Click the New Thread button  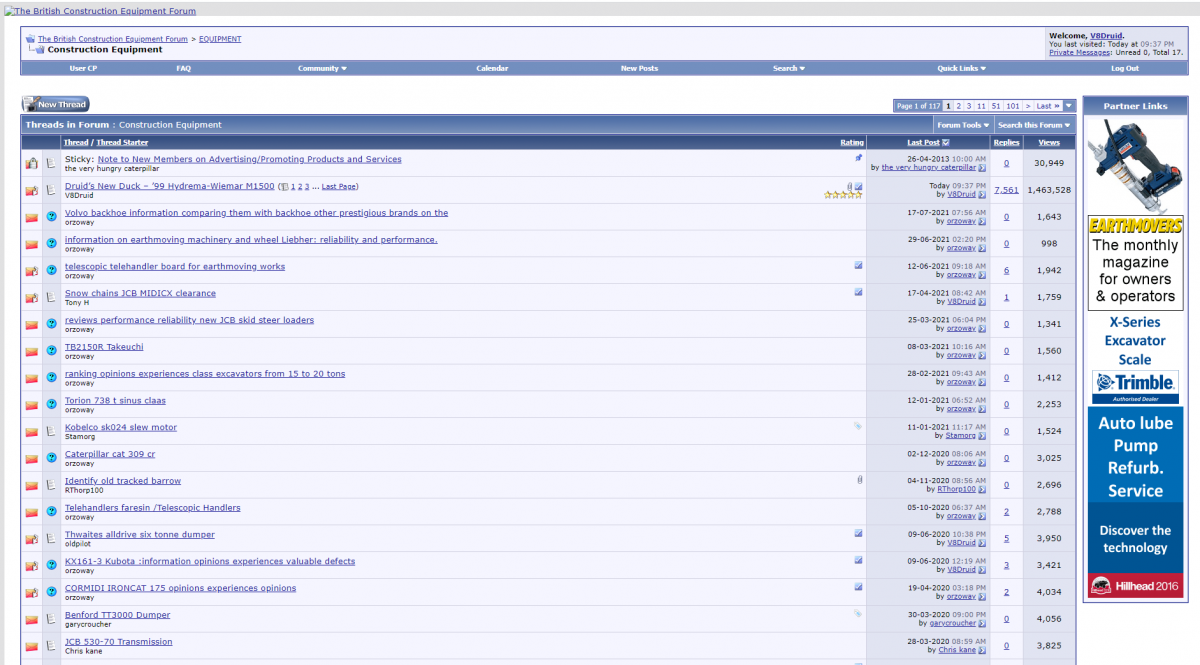pos(56,104)
